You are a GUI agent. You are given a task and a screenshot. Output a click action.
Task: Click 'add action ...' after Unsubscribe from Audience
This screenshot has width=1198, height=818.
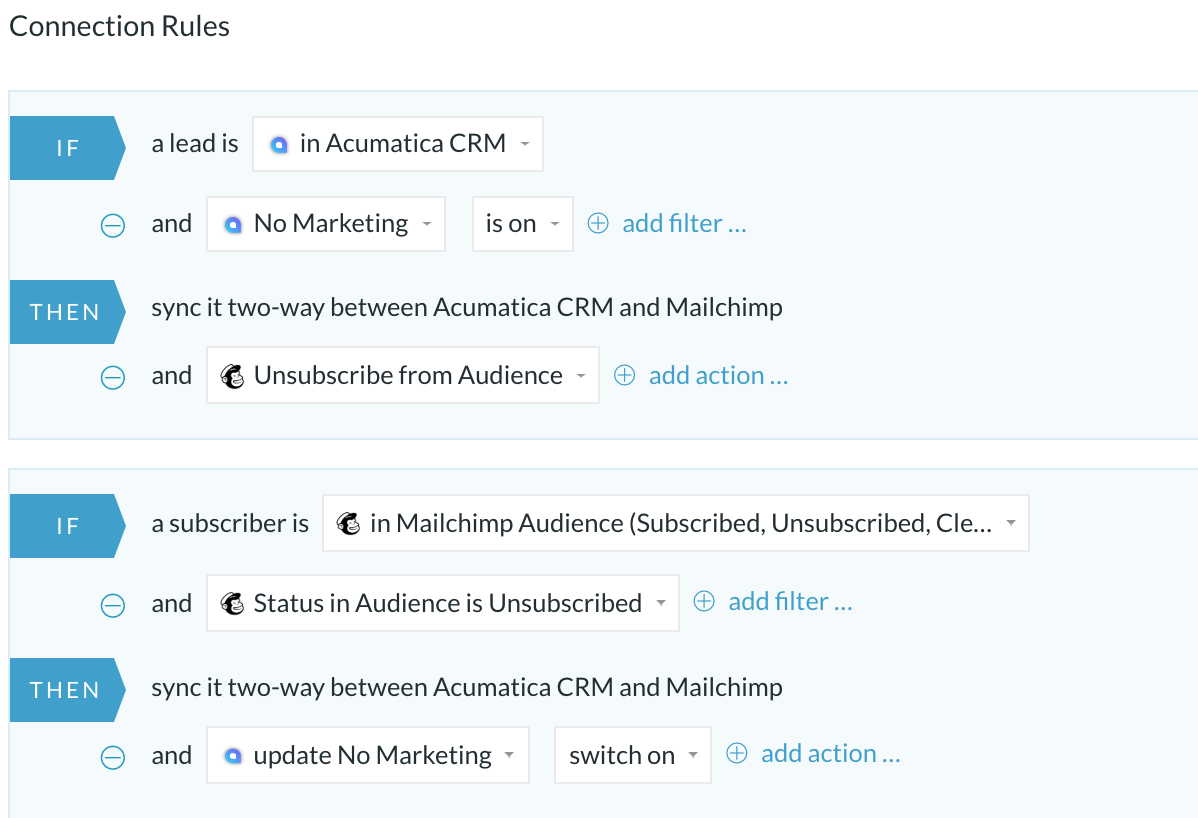pos(718,375)
